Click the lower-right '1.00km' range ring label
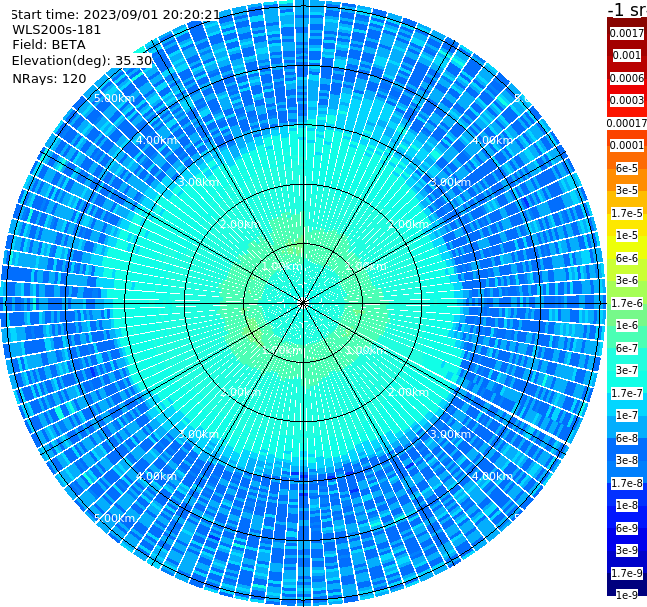 (366, 350)
